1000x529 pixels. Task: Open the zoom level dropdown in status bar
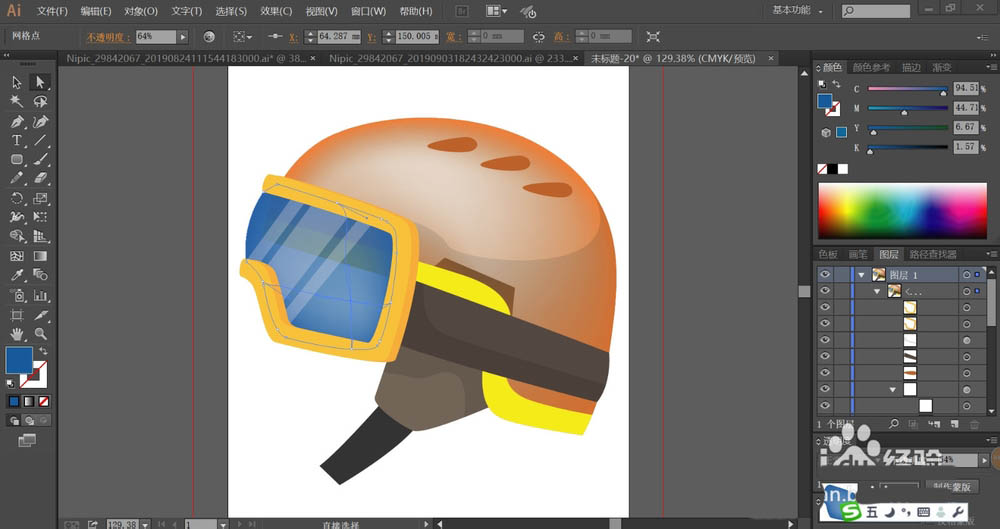coord(145,525)
